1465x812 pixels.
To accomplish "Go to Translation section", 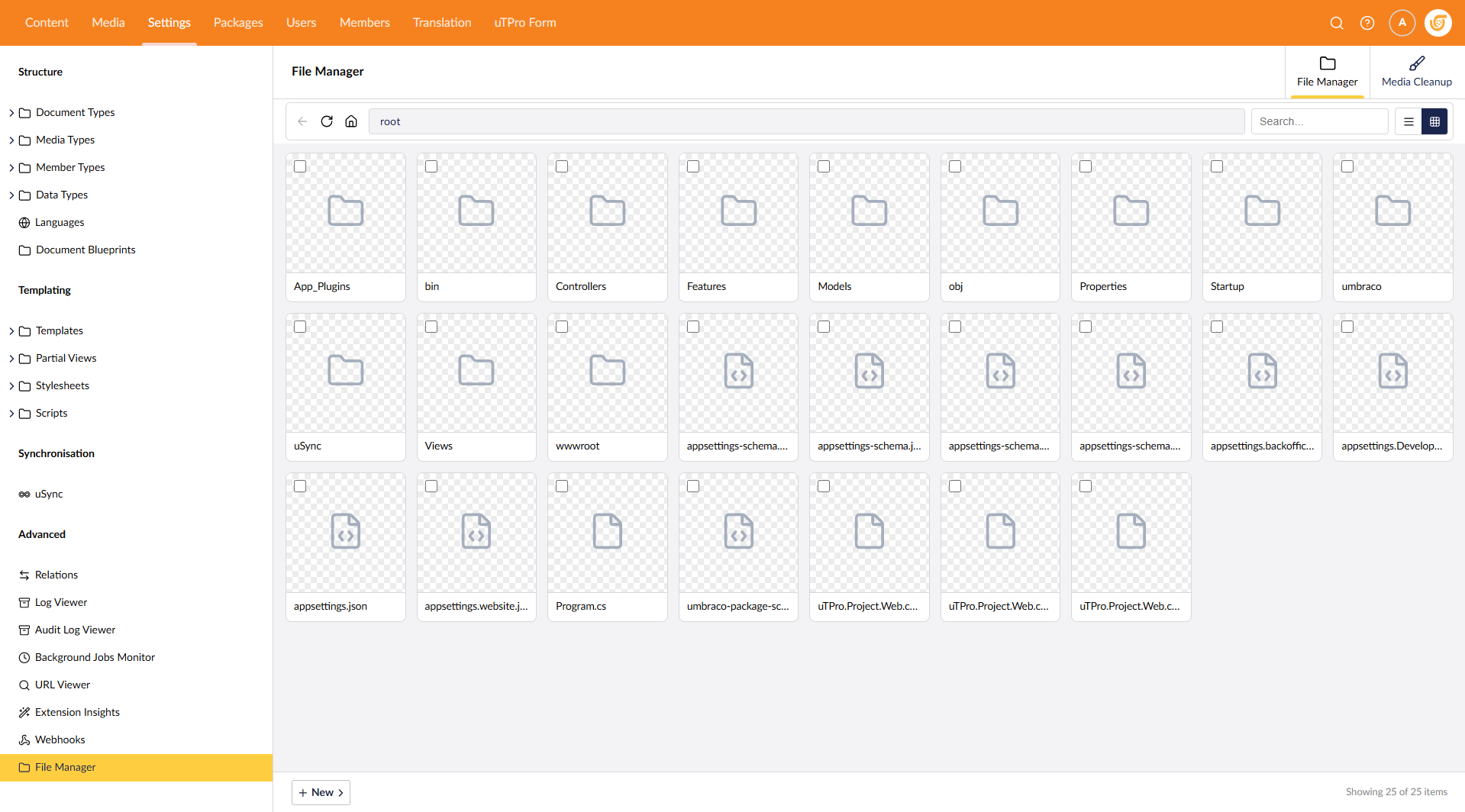I will [x=442, y=23].
